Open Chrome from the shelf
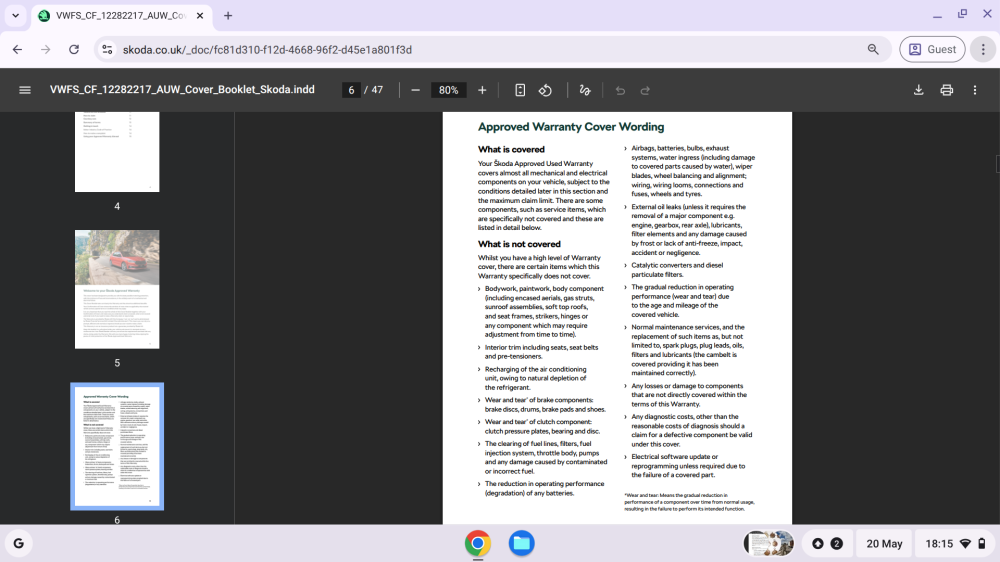 pyautogui.click(x=478, y=544)
